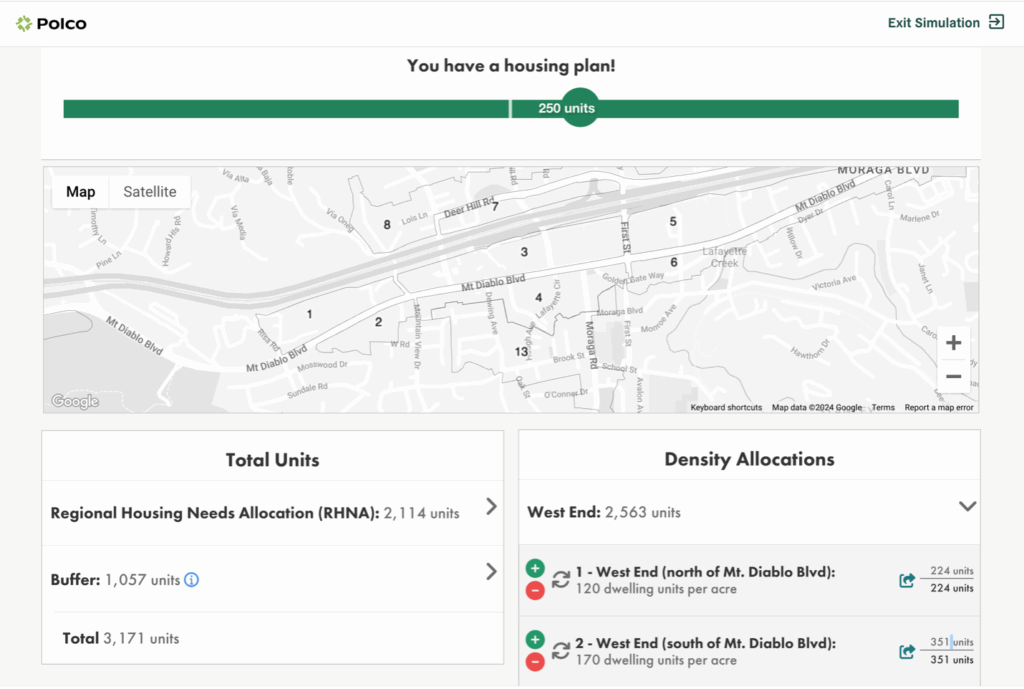Reset density for 2 - West End south
This screenshot has width=1024, height=689.
[561, 651]
